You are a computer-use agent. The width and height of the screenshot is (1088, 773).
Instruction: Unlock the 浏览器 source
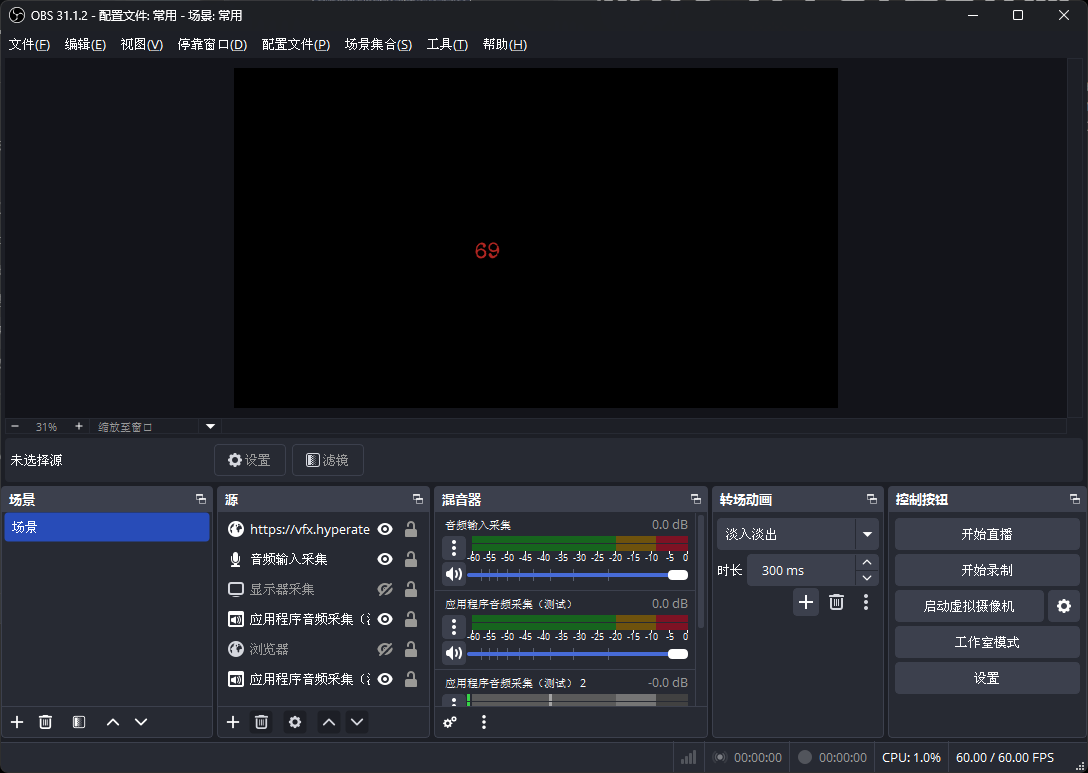(x=410, y=649)
